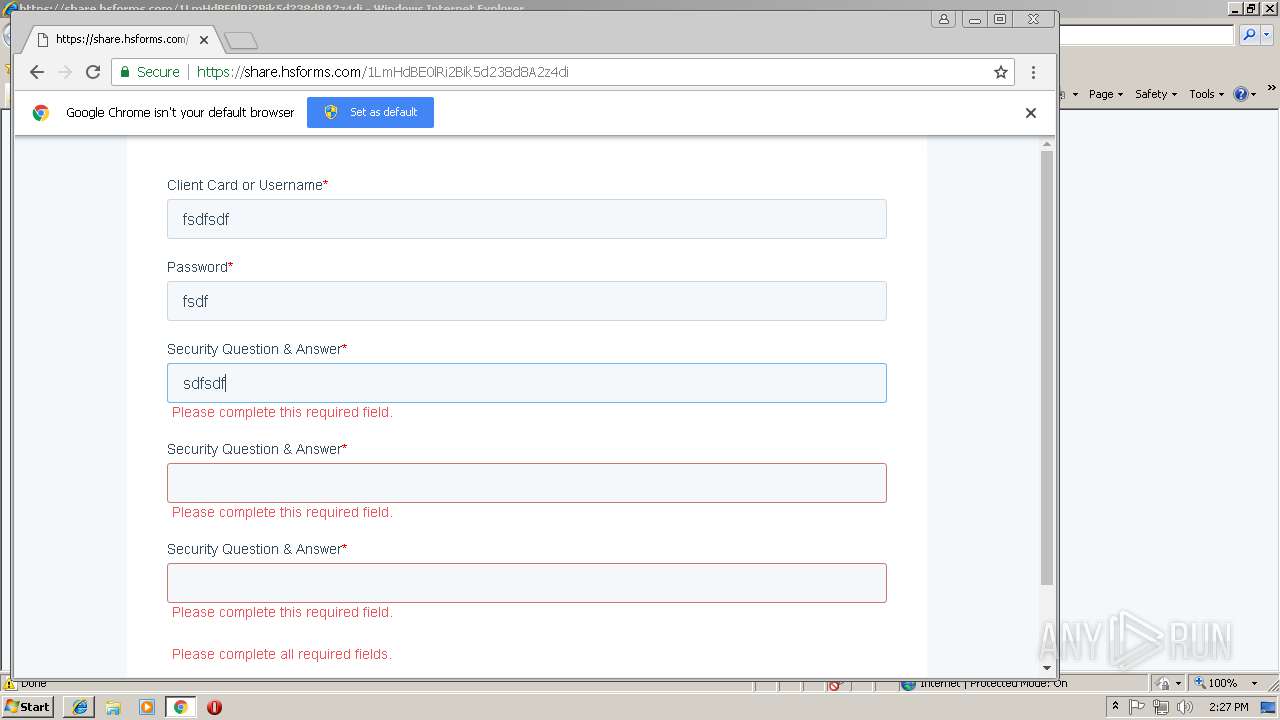The width and height of the screenshot is (1280, 720).
Task: Open Chrome's three-dot menu
Action: (x=1033, y=72)
